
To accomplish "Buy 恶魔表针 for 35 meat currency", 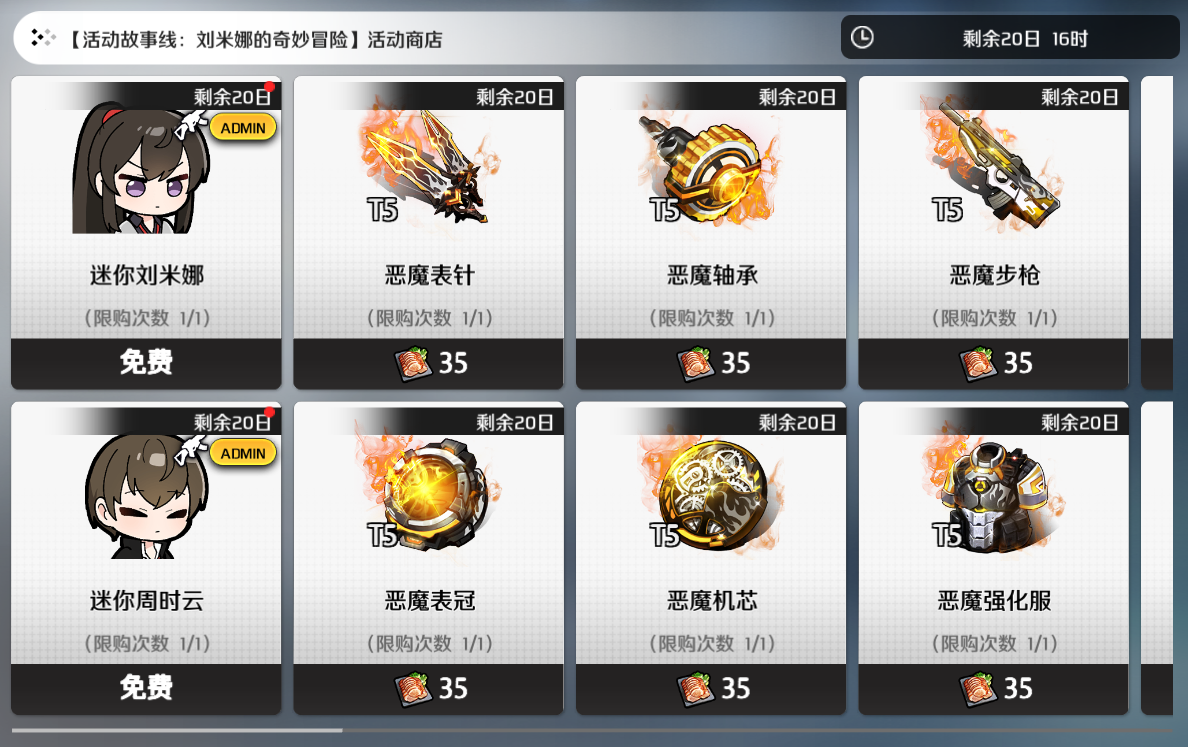I will tap(429, 363).
